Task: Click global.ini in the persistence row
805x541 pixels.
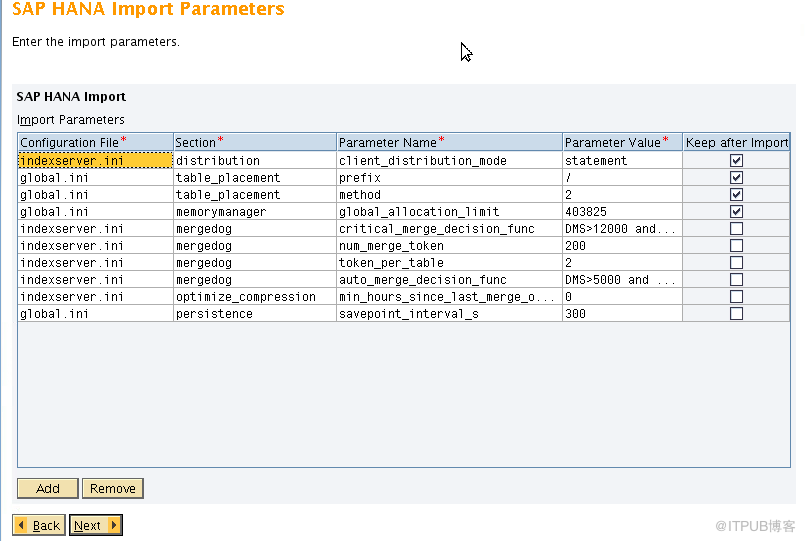Action: pyautogui.click(x=95, y=313)
